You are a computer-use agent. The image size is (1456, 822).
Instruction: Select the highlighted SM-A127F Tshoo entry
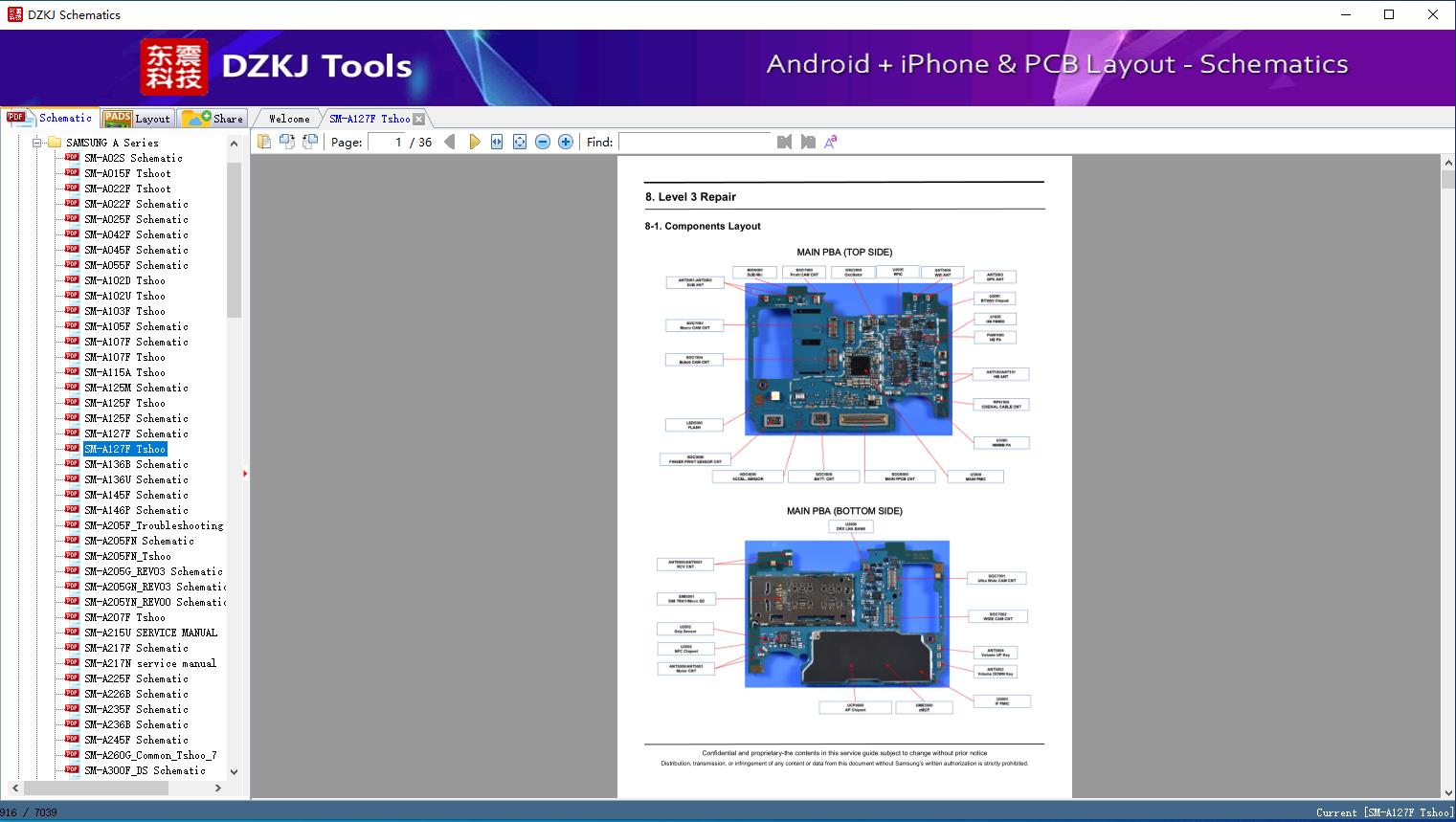124,449
